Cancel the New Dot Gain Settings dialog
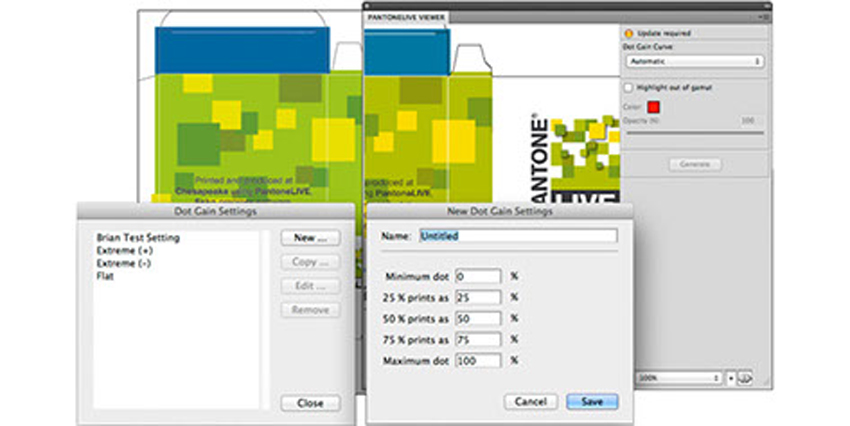This screenshot has height=426, width=850. [530, 401]
